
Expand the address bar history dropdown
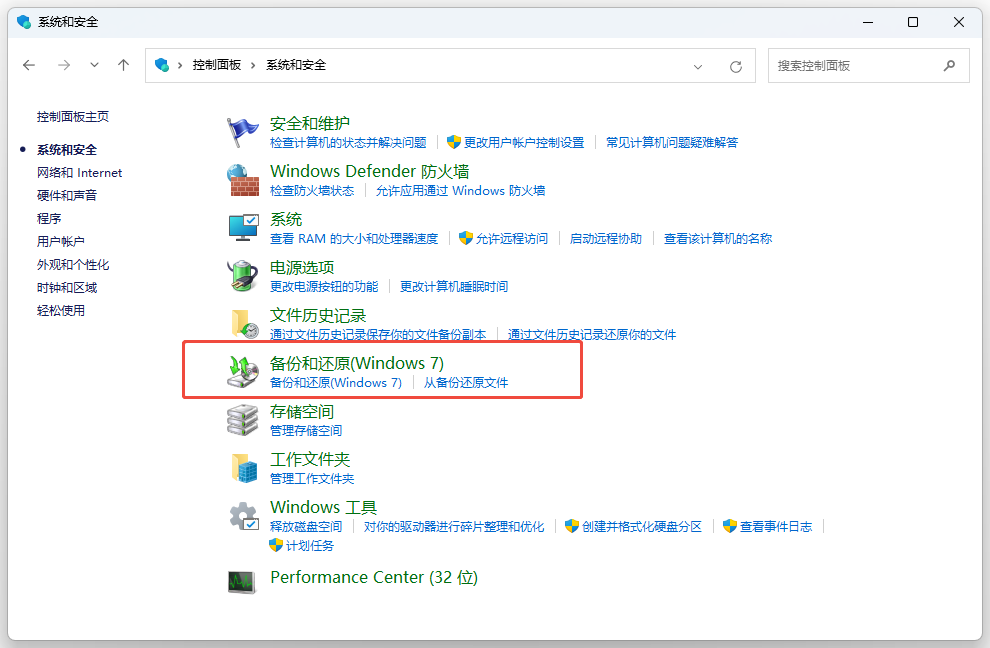[x=698, y=66]
